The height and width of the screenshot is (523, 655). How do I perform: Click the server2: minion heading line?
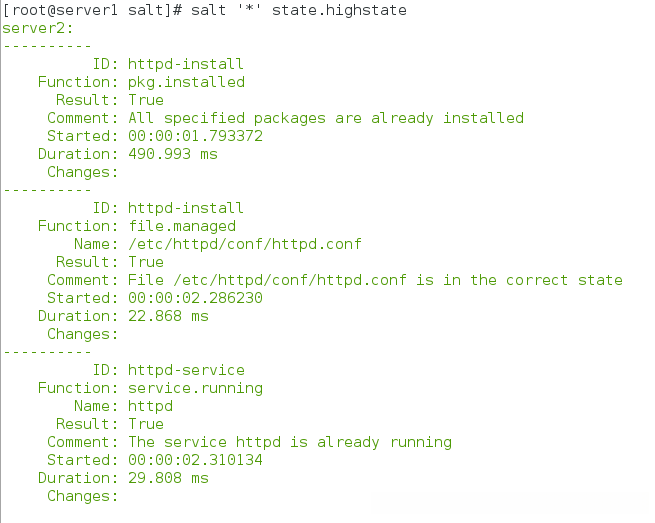click(34, 28)
